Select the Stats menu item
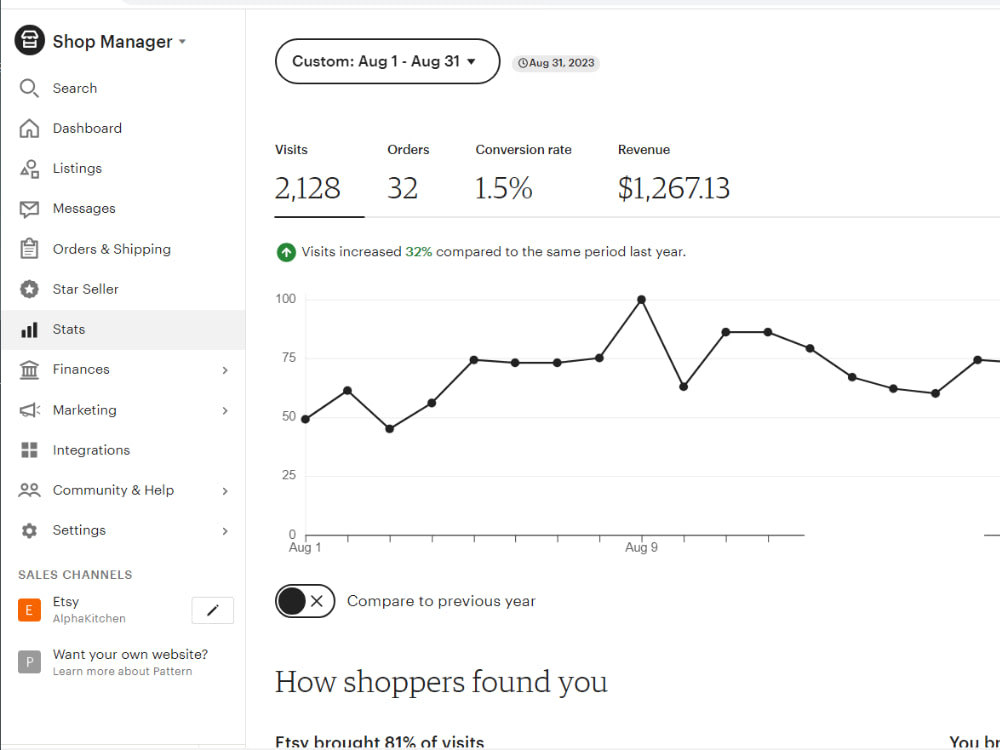This screenshot has height=750, width=1000. pos(123,330)
